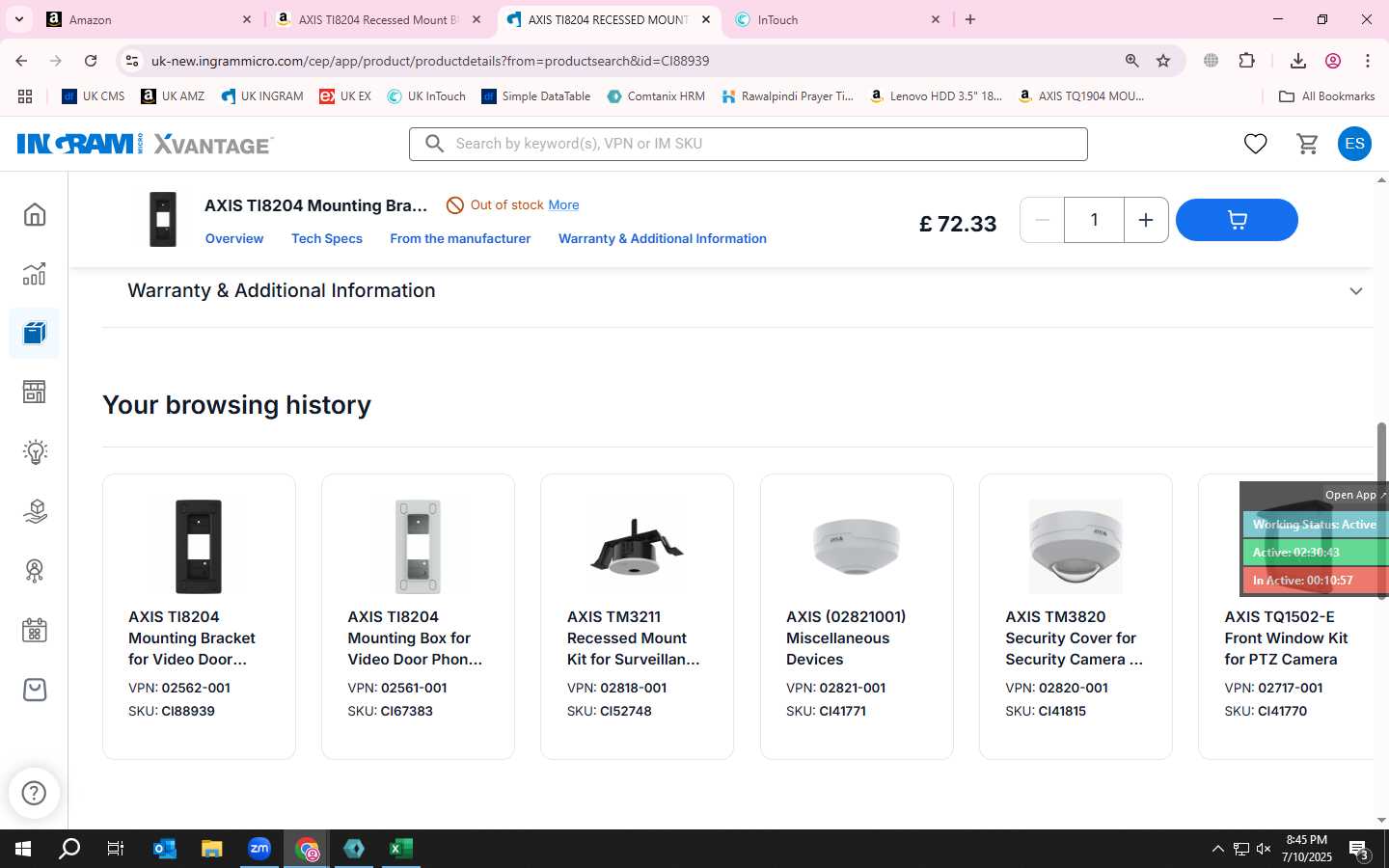
Task: Switch to the Amazon browser tab
Action: pyautogui.click(x=150, y=19)
